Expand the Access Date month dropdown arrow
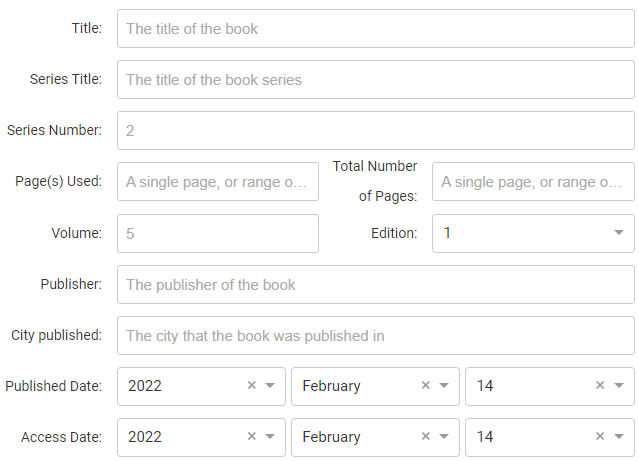639x461 pixels. (444, 438)
